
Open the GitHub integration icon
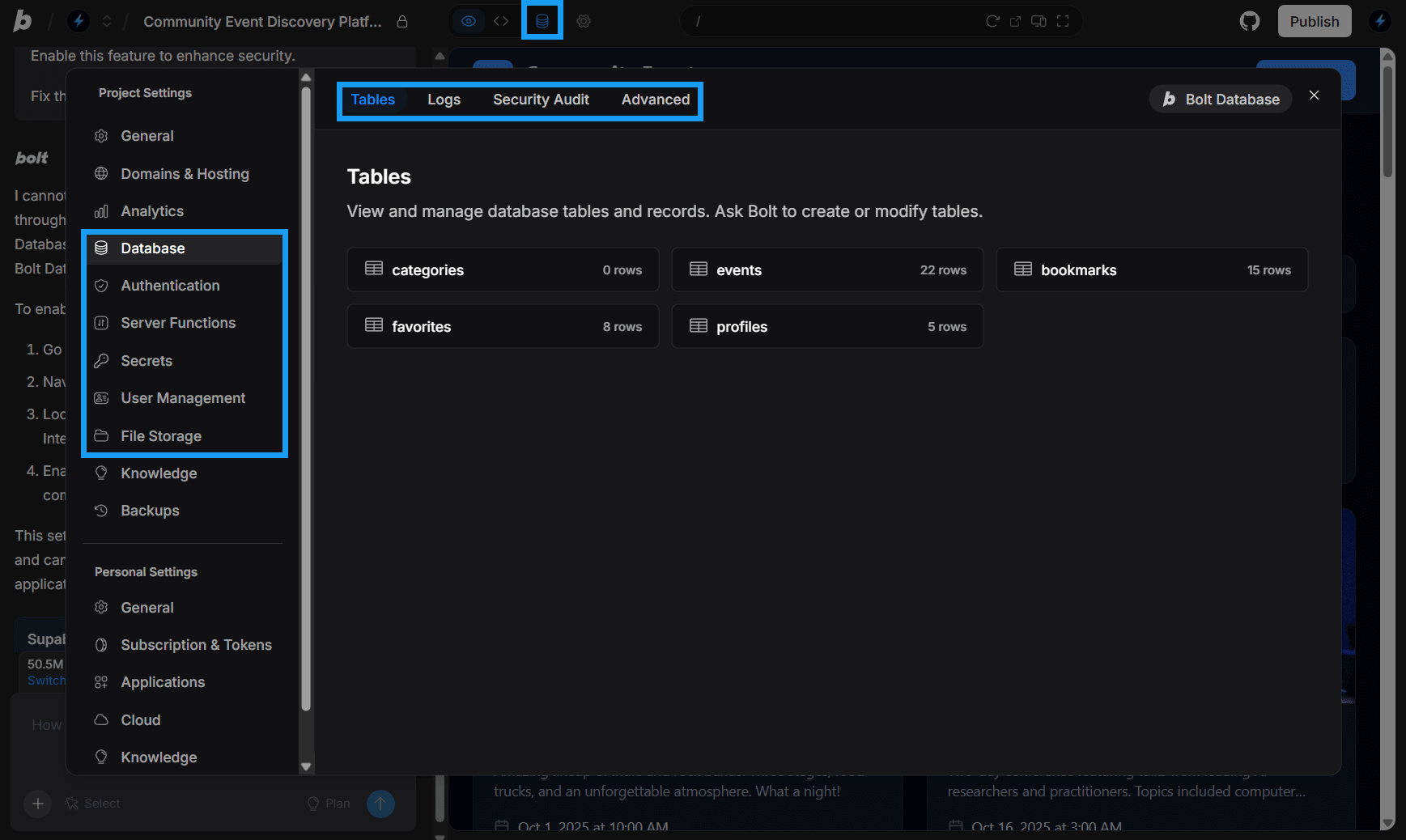1249,21
